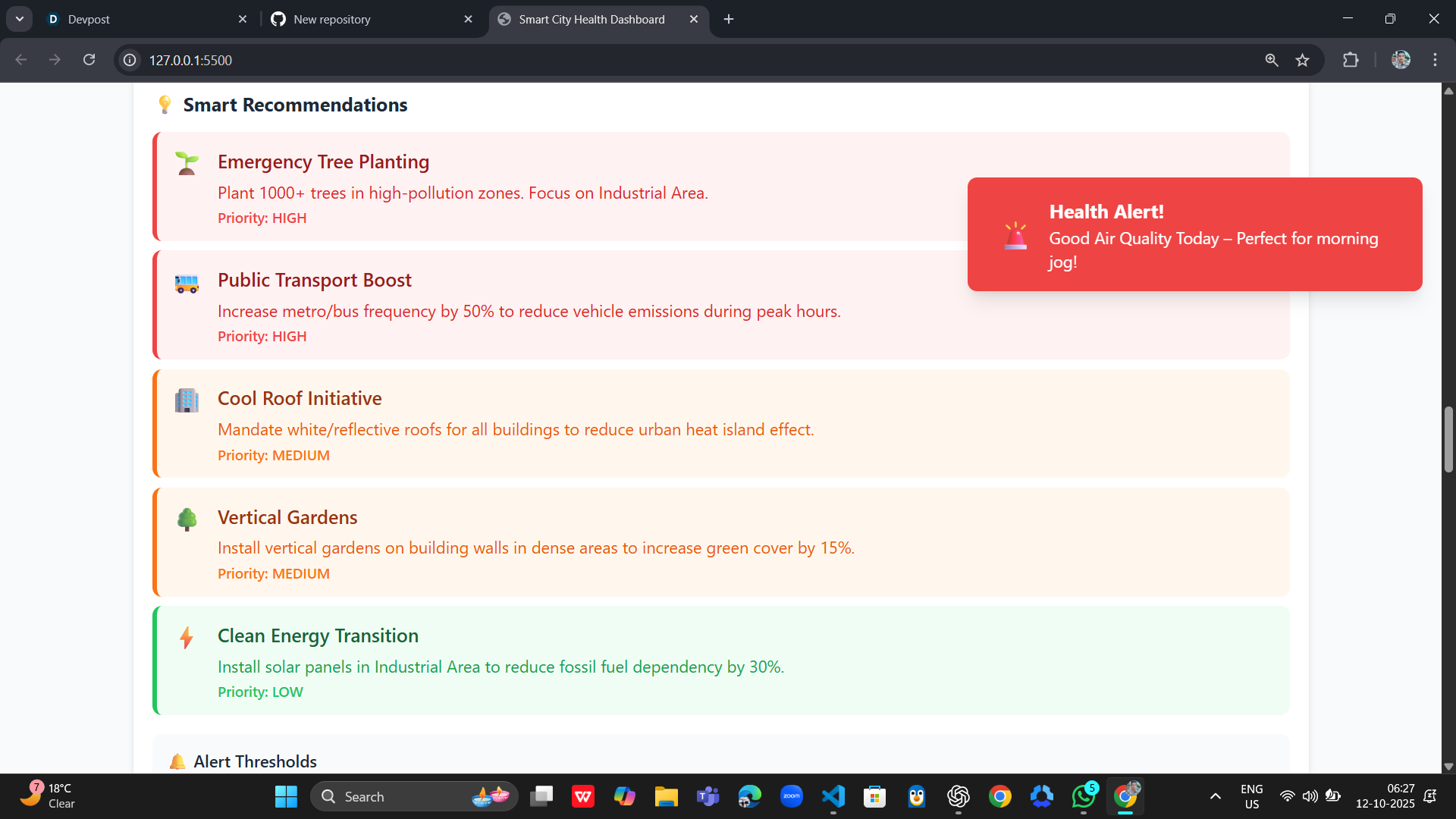Open Visual Studio Code from taskbar
Image resolution: width=1456 pixels, height=819 pixels.
pos(833,796)
